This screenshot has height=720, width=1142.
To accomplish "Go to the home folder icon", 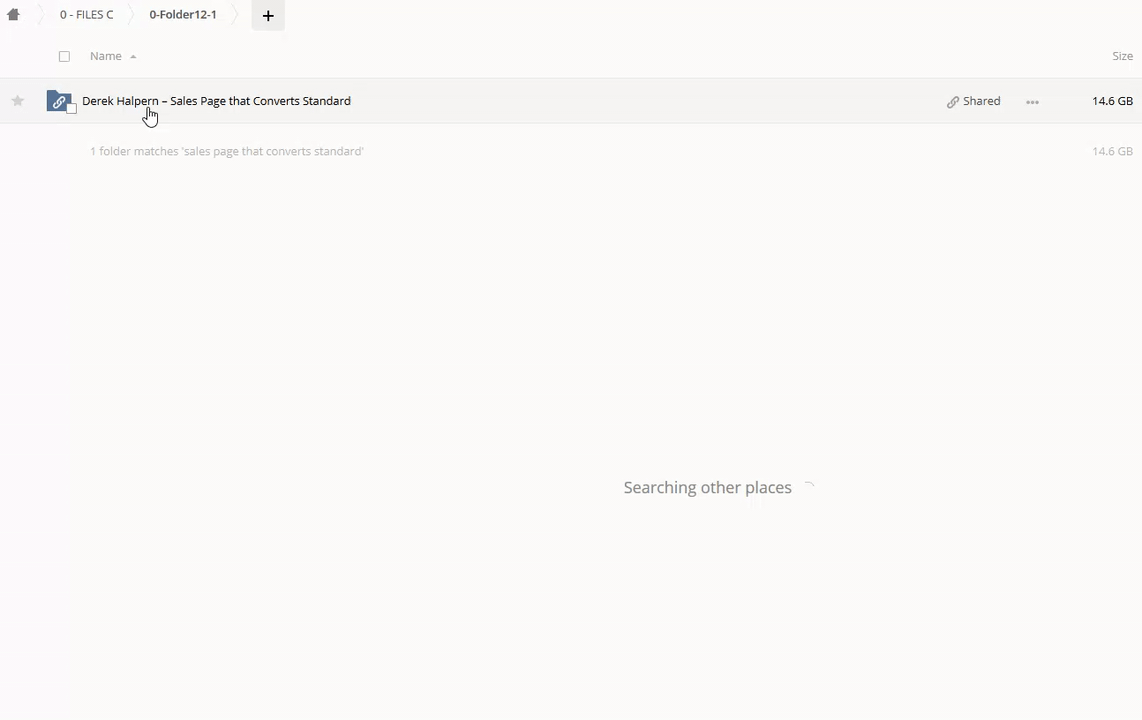I will coord(14,15).
